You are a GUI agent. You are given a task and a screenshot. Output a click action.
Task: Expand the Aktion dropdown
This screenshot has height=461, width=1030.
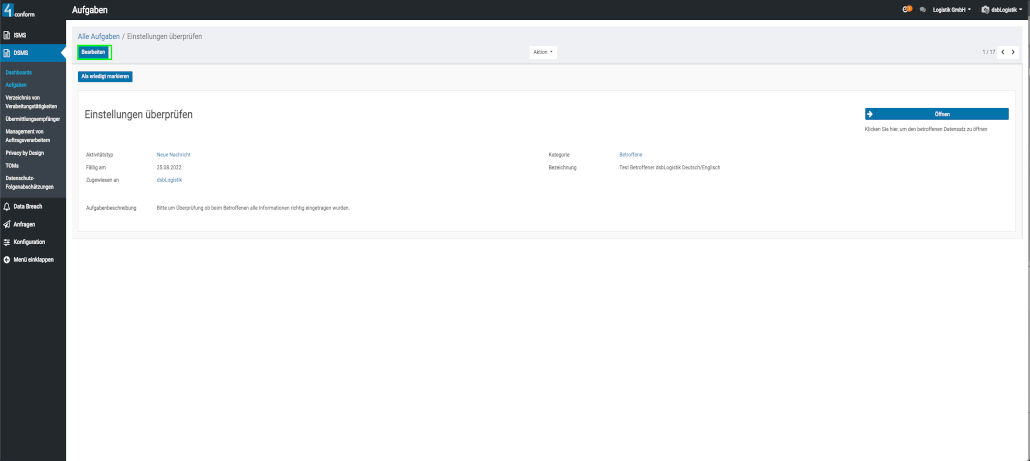point(543,52)
